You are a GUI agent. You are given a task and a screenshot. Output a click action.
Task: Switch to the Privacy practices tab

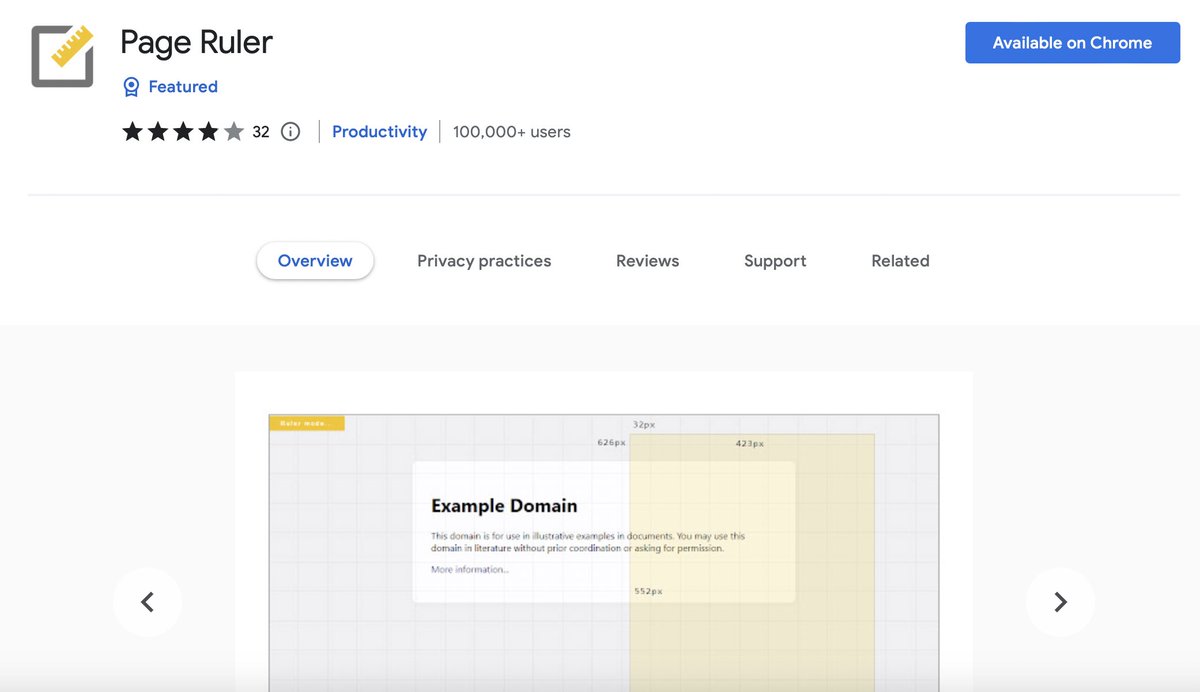pyautogui.click(x=484, y=260)
